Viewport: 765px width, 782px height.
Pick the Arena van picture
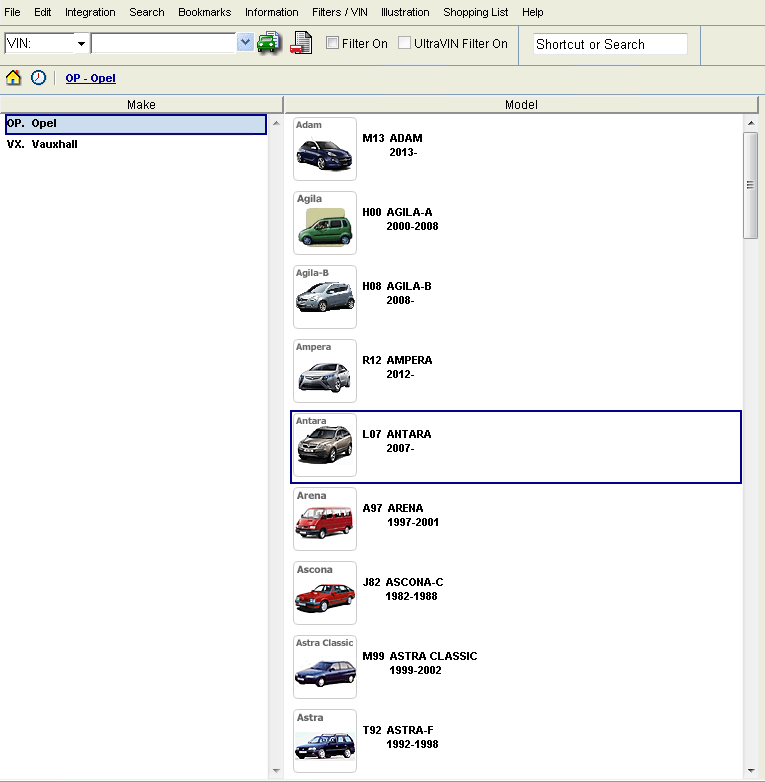click(x=324, y=519)
